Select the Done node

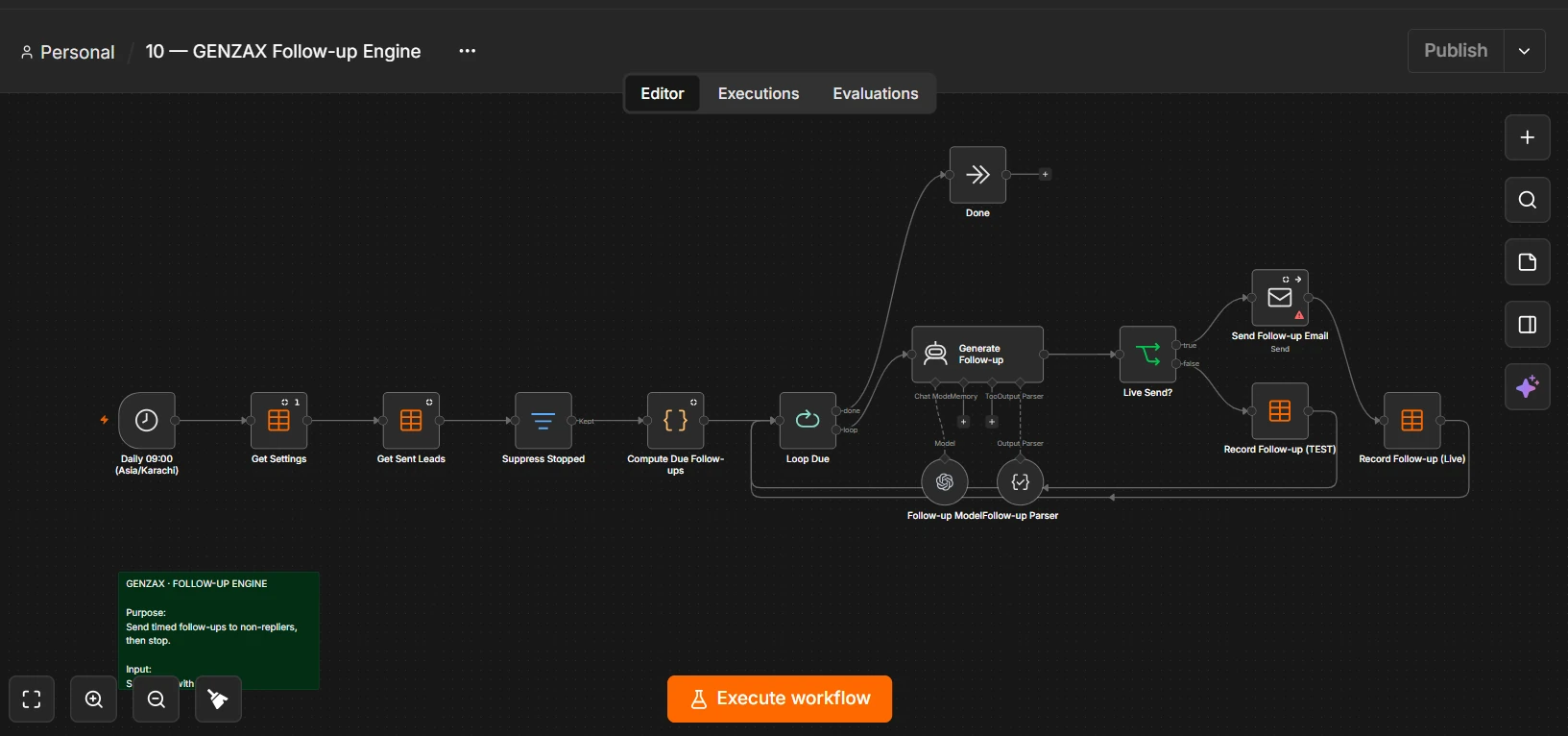[x=977, y=175]
